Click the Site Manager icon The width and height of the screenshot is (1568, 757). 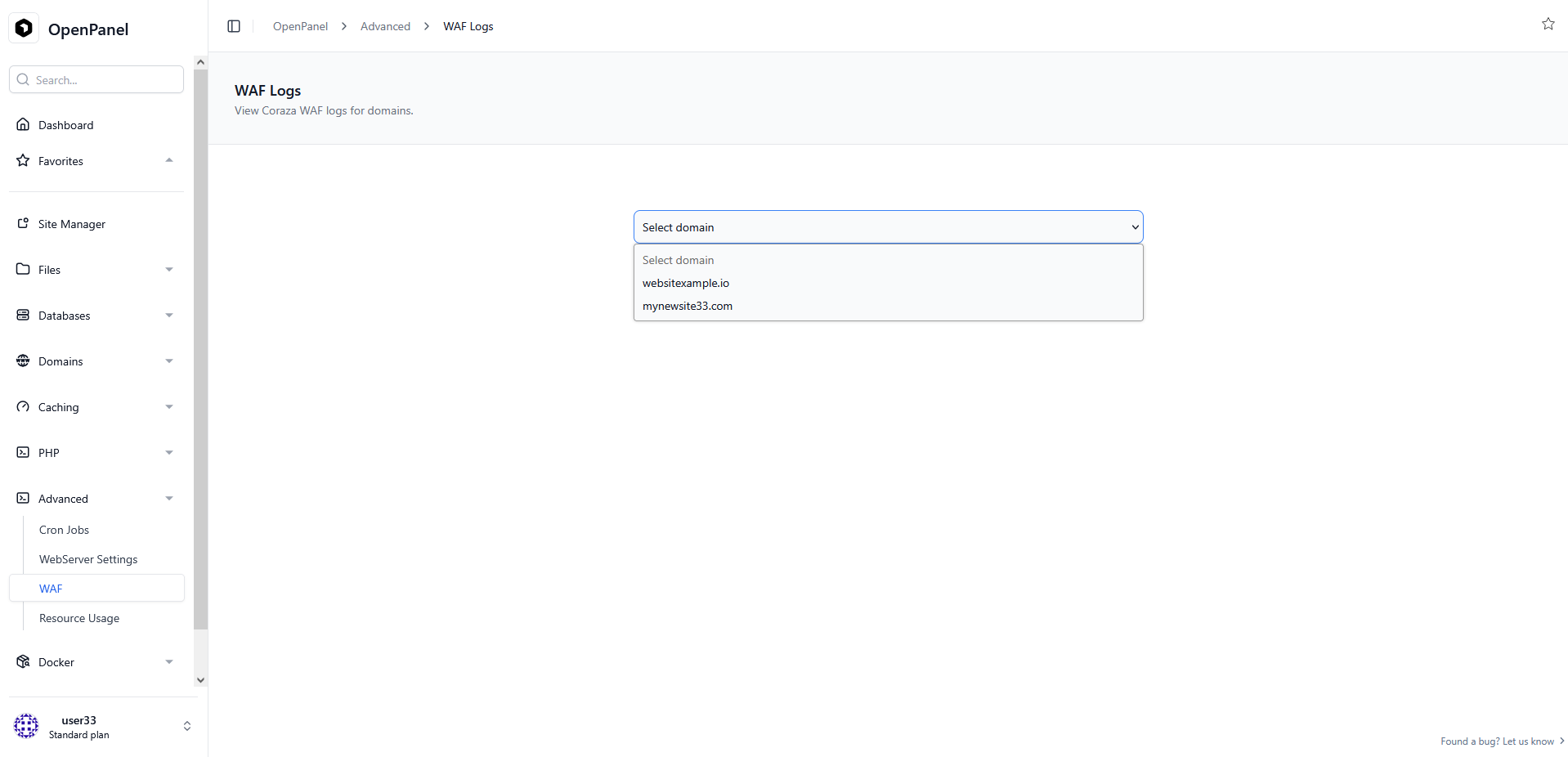click(x=23, y=224)
